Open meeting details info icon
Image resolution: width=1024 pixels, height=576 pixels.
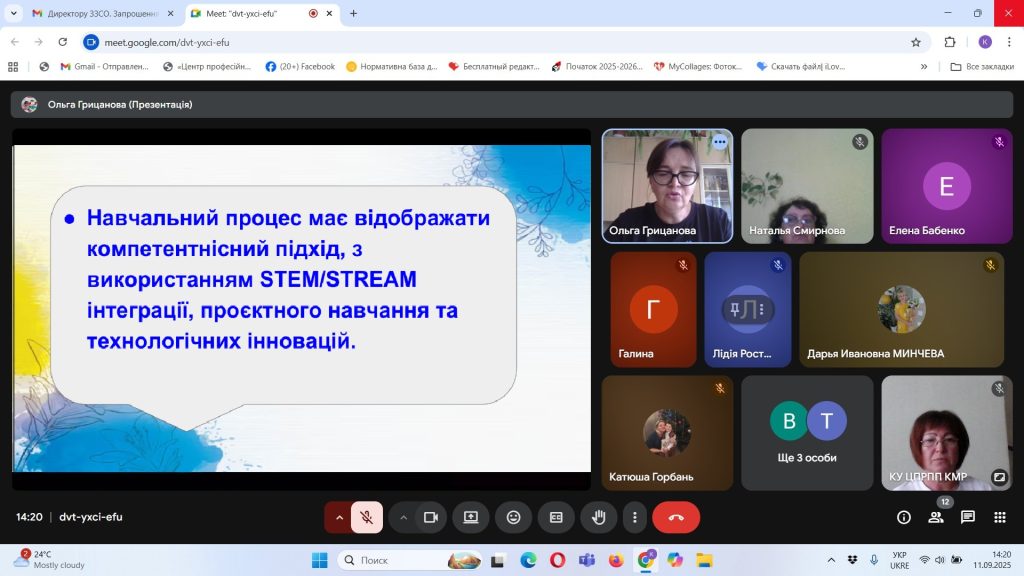pyautogui.click(x=904, y=517)
